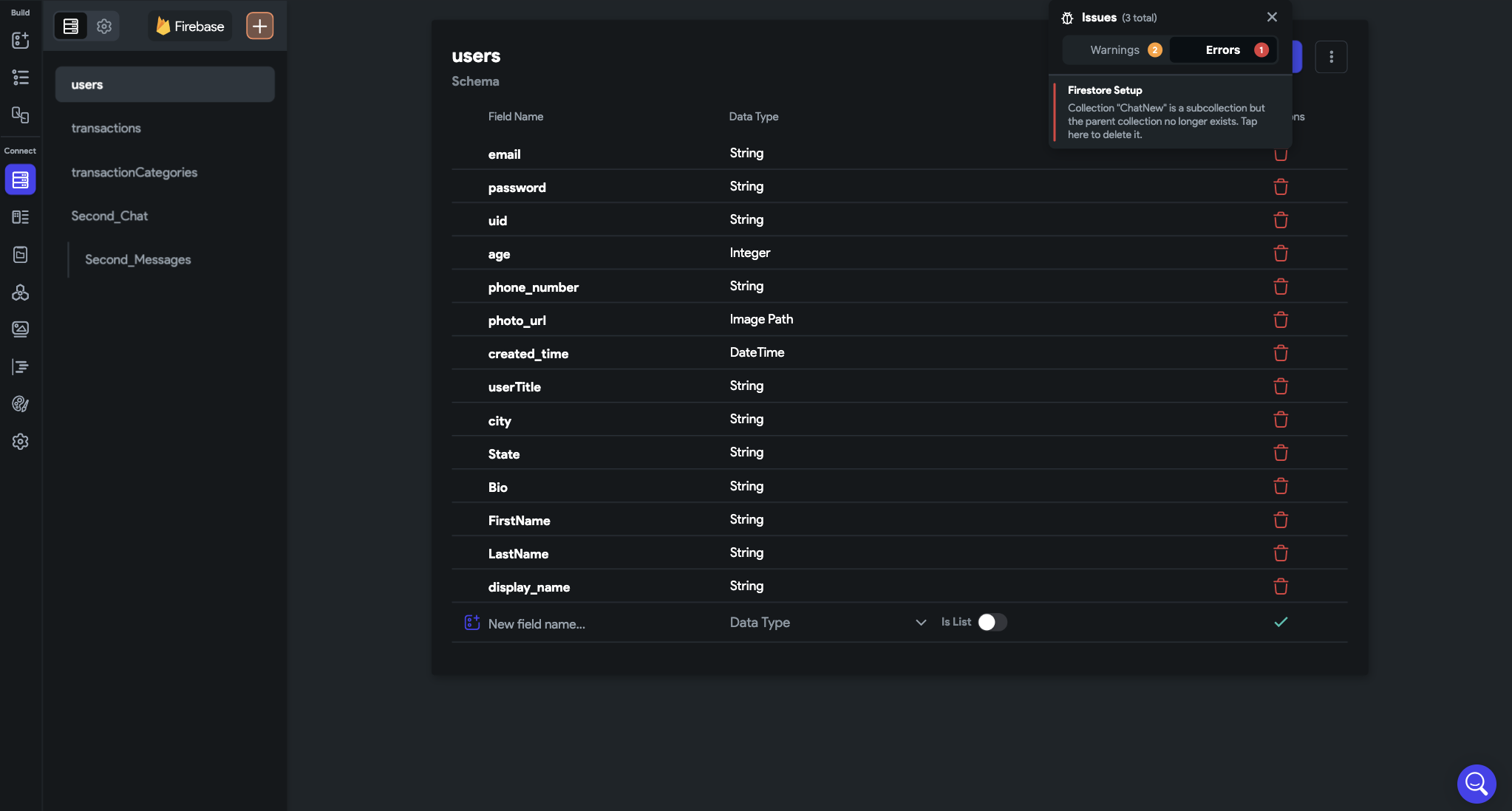Expand Second_Chat to show subcollections
Image resolution: width=1512 pixels, height=811 pixels.
111,216
